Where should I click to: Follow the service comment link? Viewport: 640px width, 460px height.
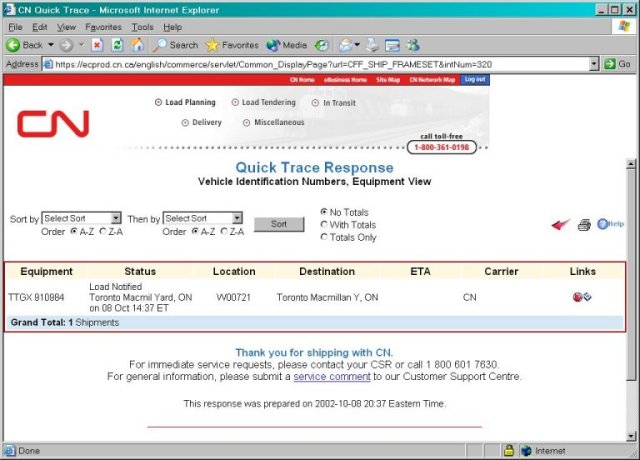tap(332, 376)
